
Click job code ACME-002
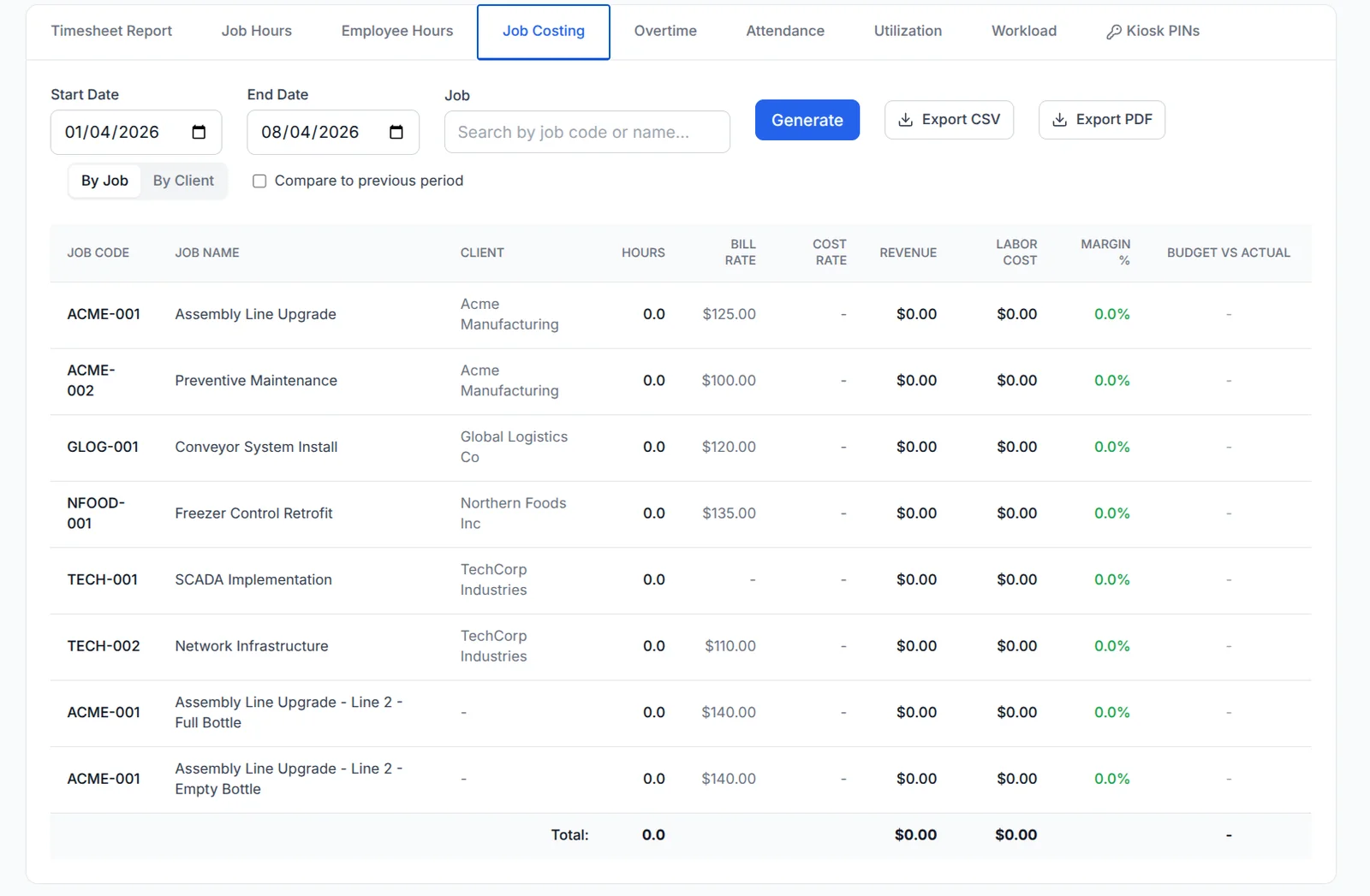tap(91, 380)
